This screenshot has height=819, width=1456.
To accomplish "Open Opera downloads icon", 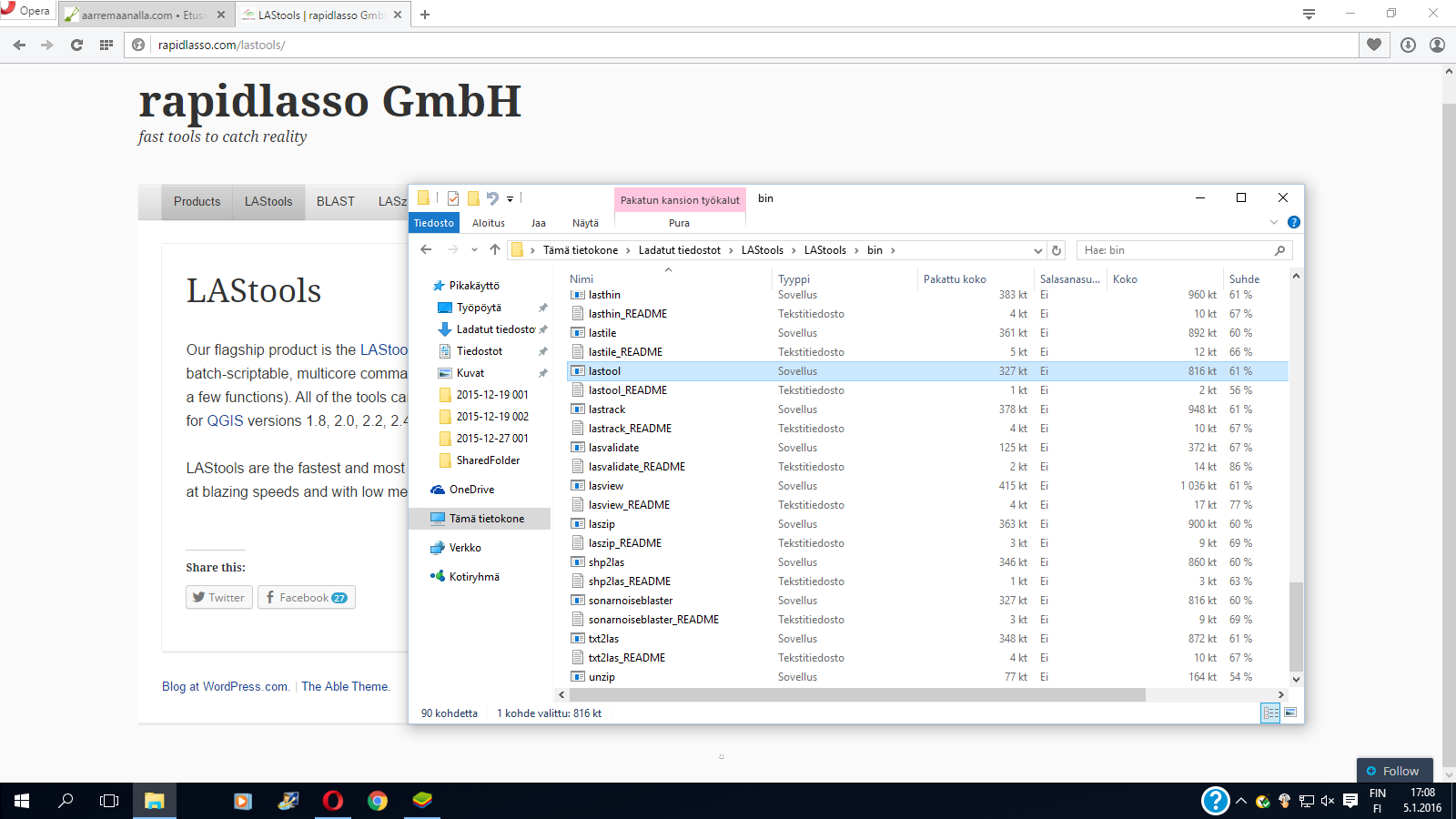I will point(1408,45).
